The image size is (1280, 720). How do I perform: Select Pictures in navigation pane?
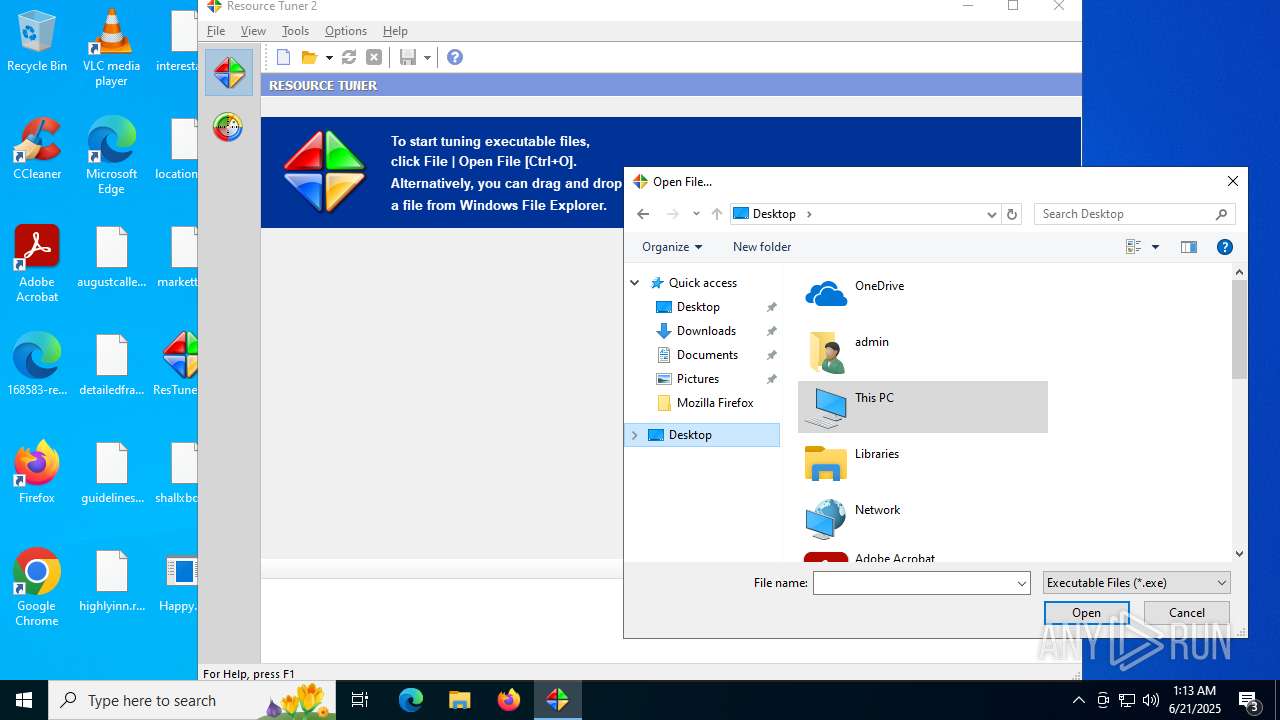pos(698,379)
